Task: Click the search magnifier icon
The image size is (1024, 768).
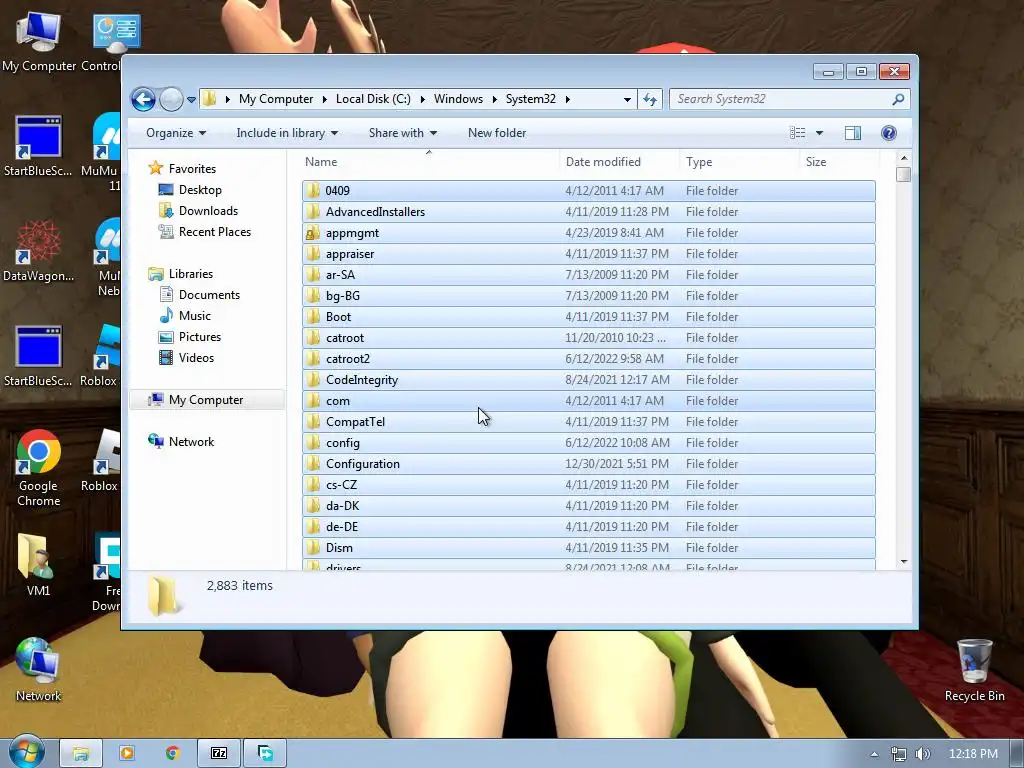Action: [x=899, y=99]
